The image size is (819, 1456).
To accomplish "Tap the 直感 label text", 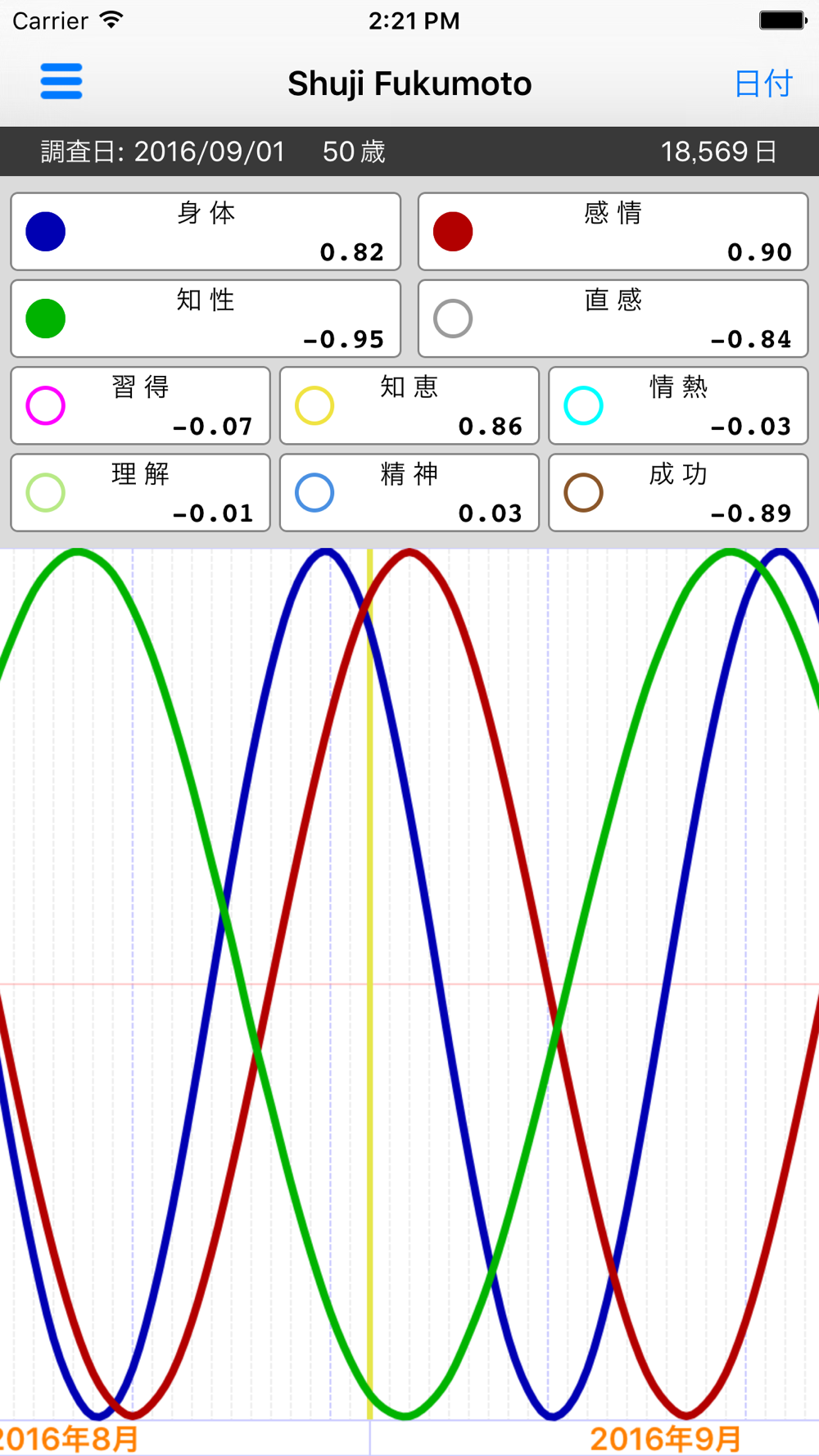I will coord(613,300).
